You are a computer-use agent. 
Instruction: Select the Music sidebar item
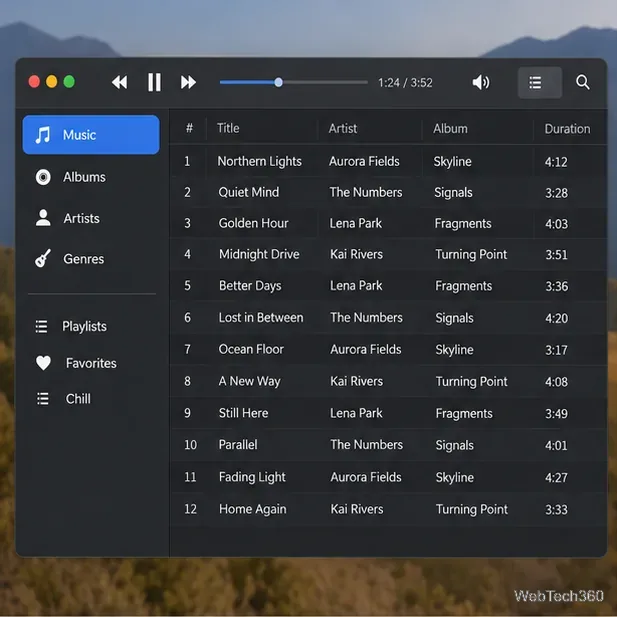point(91,135)
